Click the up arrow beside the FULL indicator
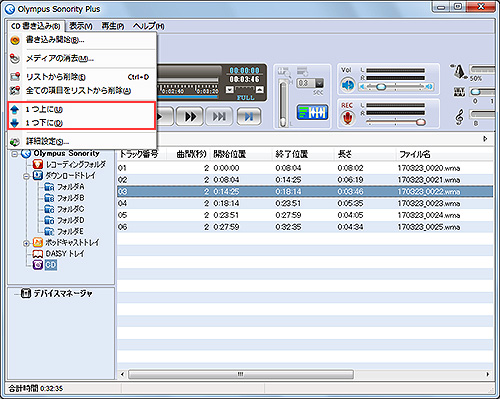500x399 pixels. [x=260, y=90]
